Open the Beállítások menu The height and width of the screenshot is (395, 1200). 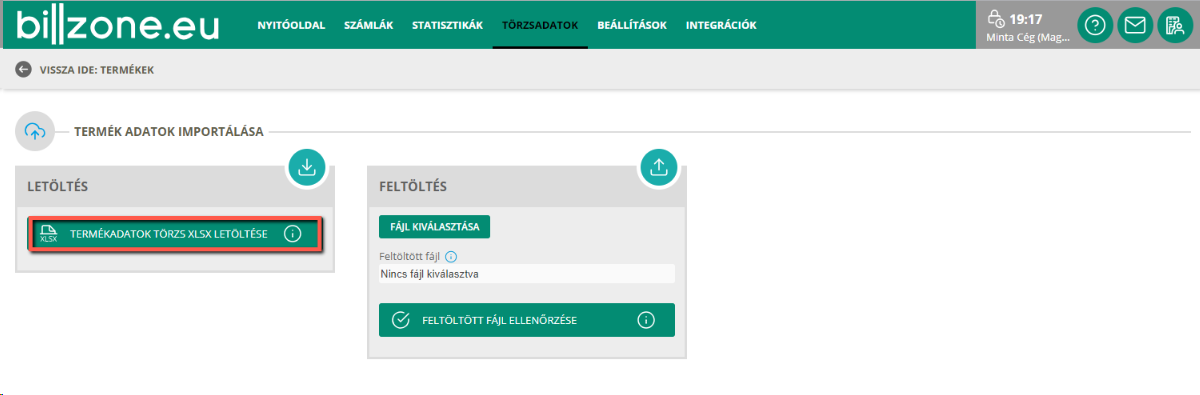pos(631,25)
